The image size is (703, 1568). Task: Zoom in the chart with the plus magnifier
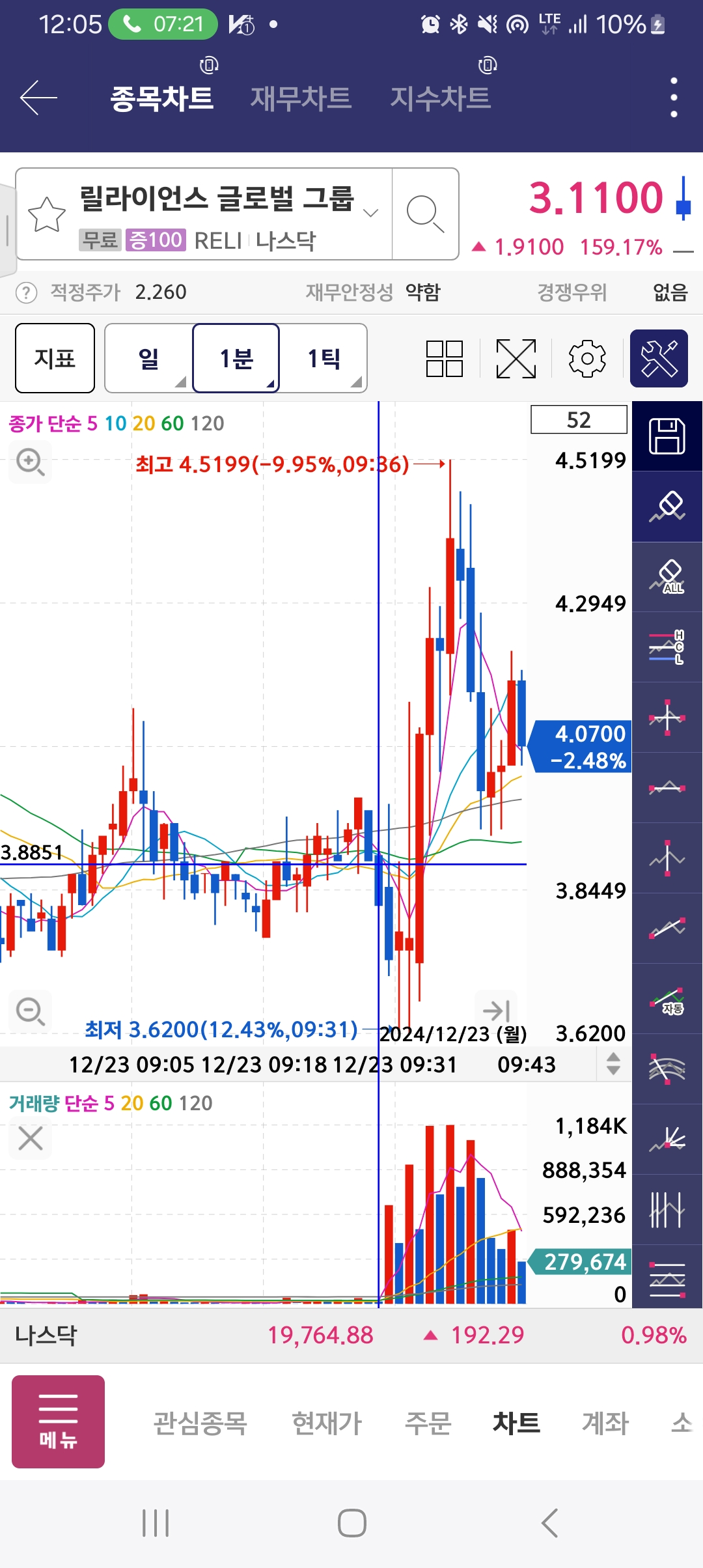tap(30, 462)
